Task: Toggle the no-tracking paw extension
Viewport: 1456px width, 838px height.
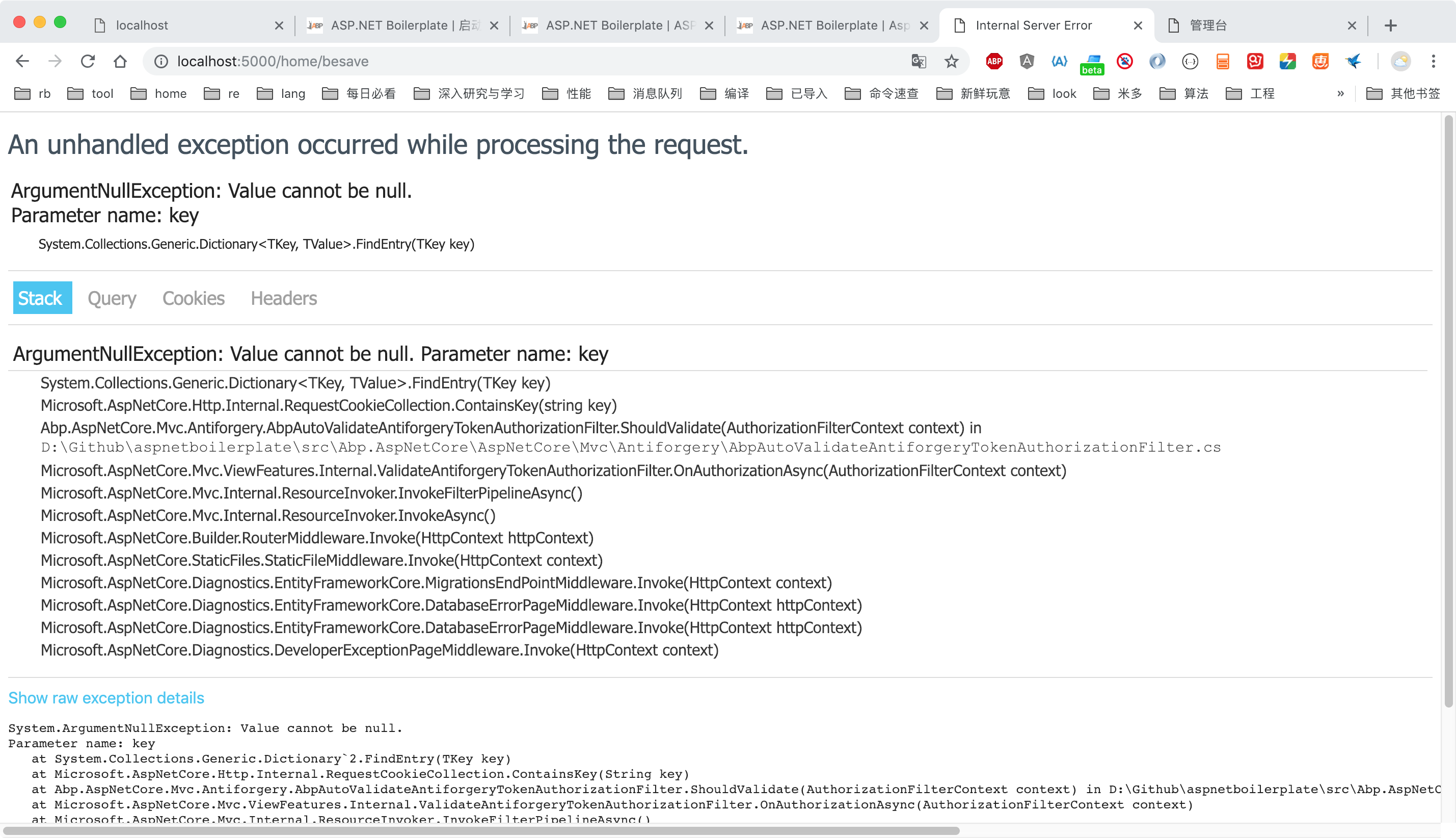Action: pyautogui.click(x=1124, y=62)
